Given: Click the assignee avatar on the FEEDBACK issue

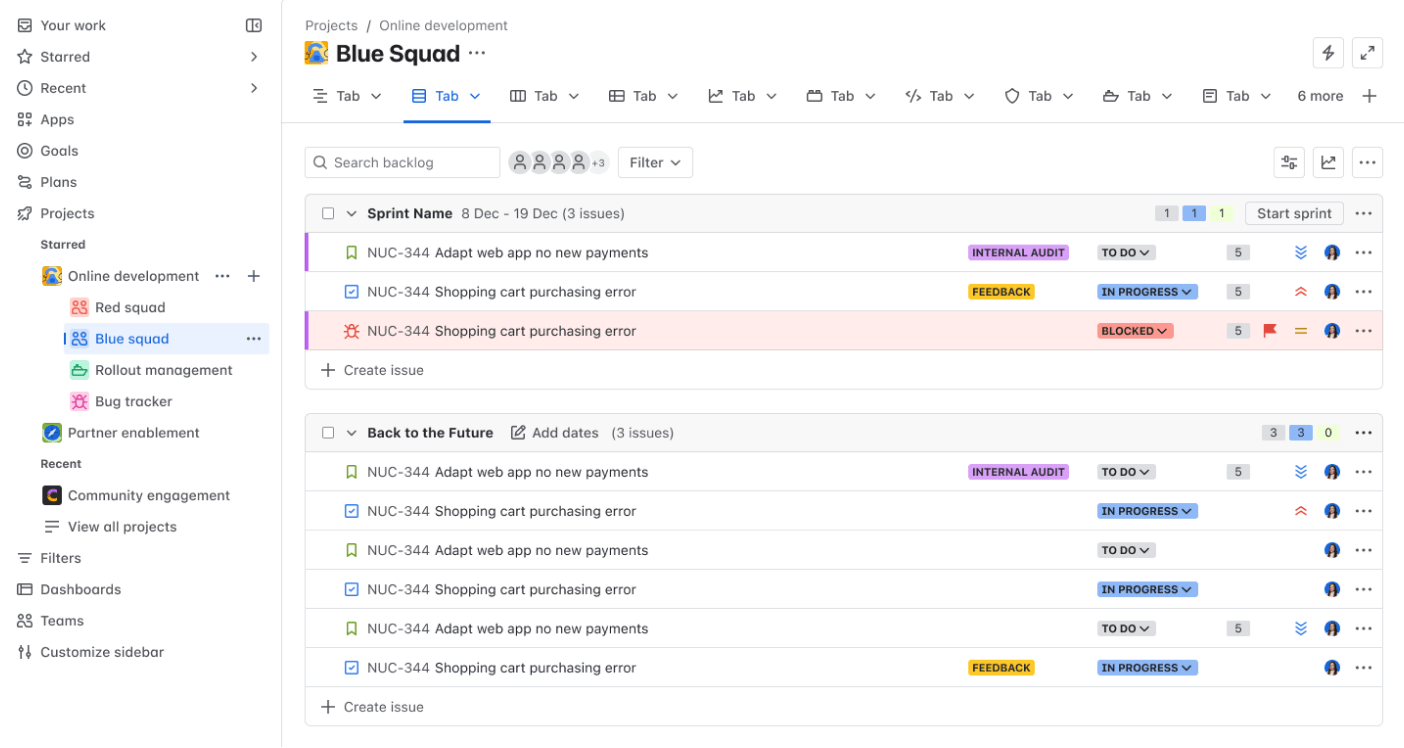Looking at the screenshot, I should 1331,291.
